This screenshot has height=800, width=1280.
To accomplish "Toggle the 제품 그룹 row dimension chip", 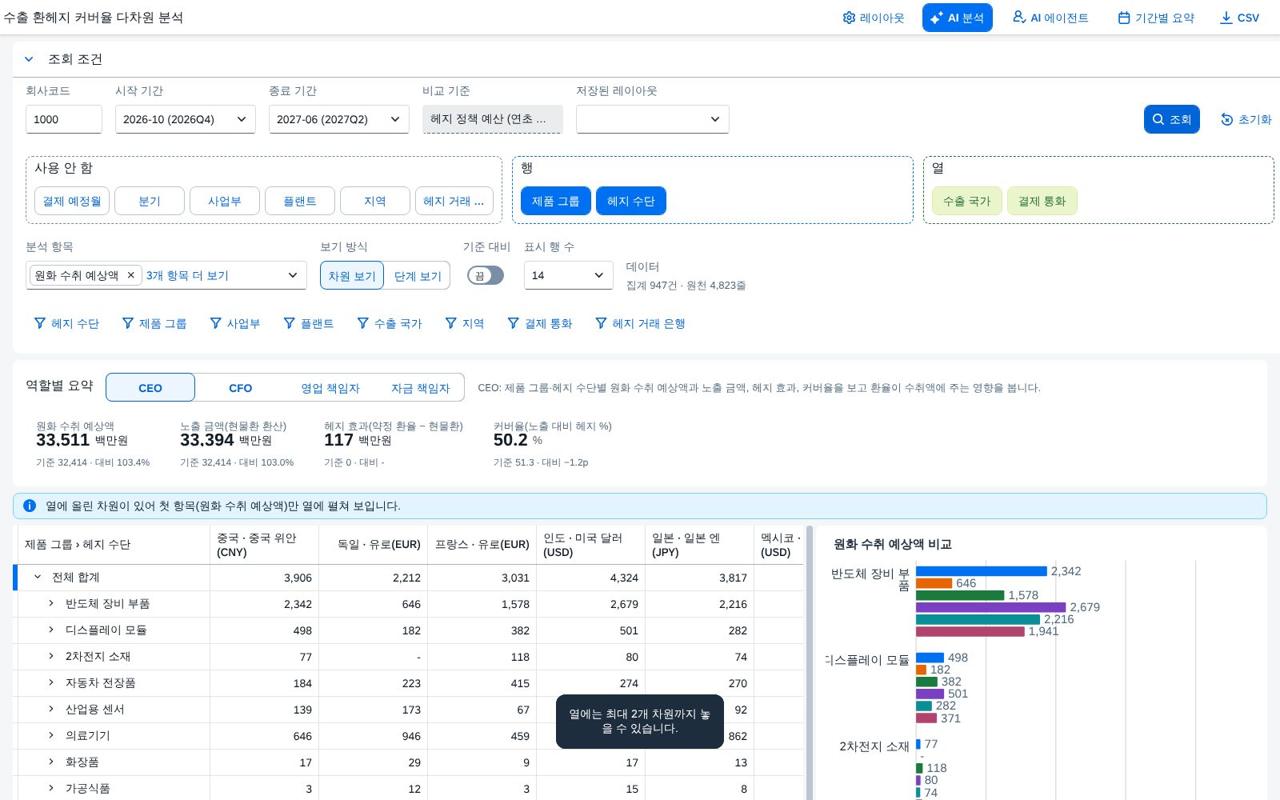I will (556, 201).
